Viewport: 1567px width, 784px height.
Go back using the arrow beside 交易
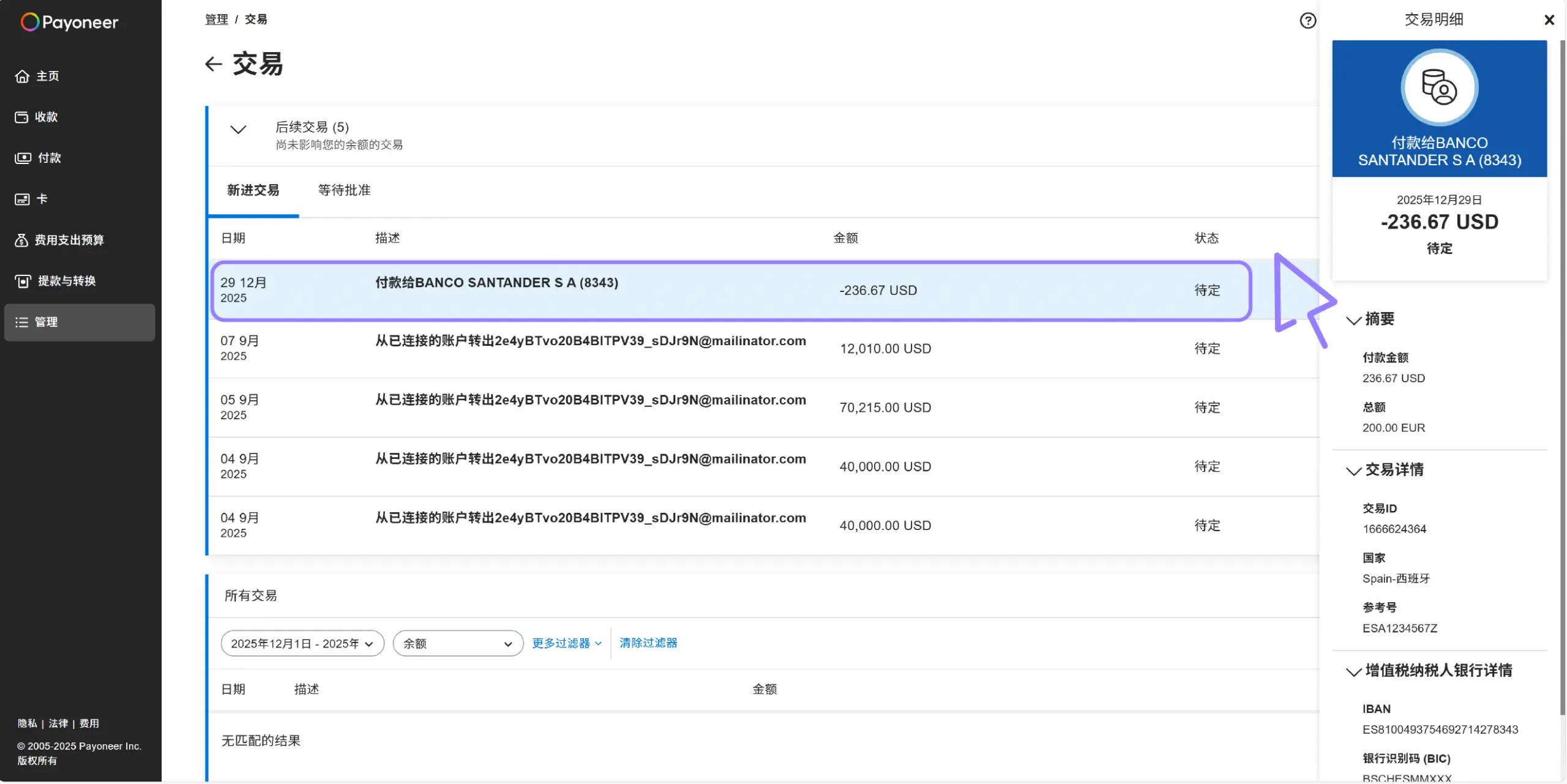(x=213, y=64)
